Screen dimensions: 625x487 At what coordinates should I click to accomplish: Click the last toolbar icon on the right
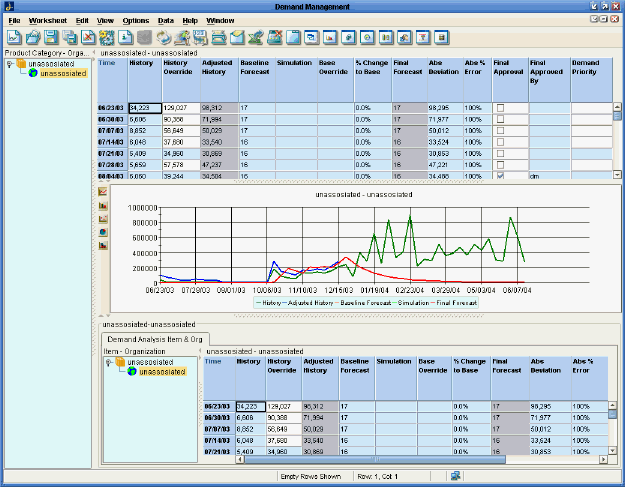click(x=441, y=37)
